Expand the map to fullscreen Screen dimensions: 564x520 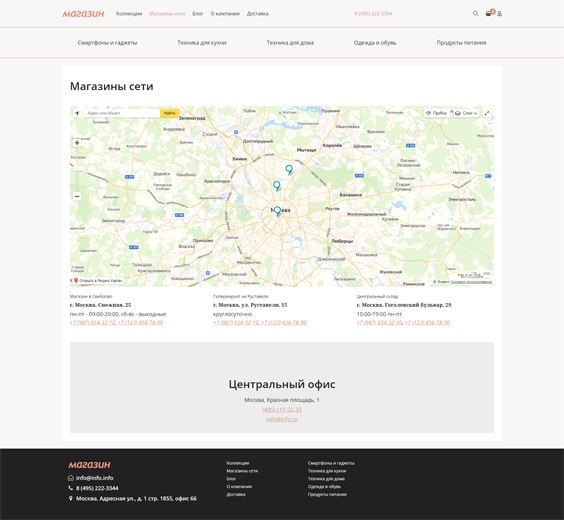[x=487, y=113]
